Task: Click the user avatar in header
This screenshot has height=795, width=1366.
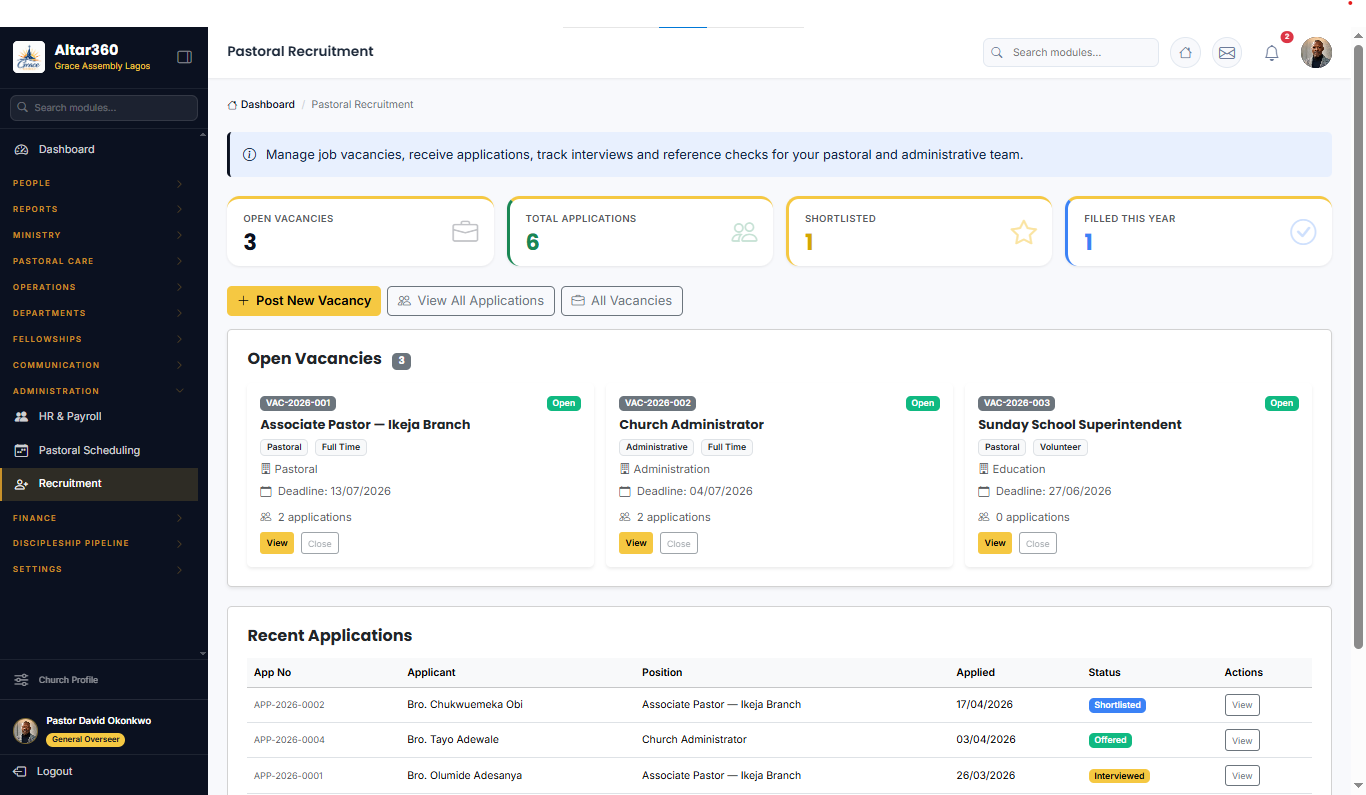Action: point(1316,53)
